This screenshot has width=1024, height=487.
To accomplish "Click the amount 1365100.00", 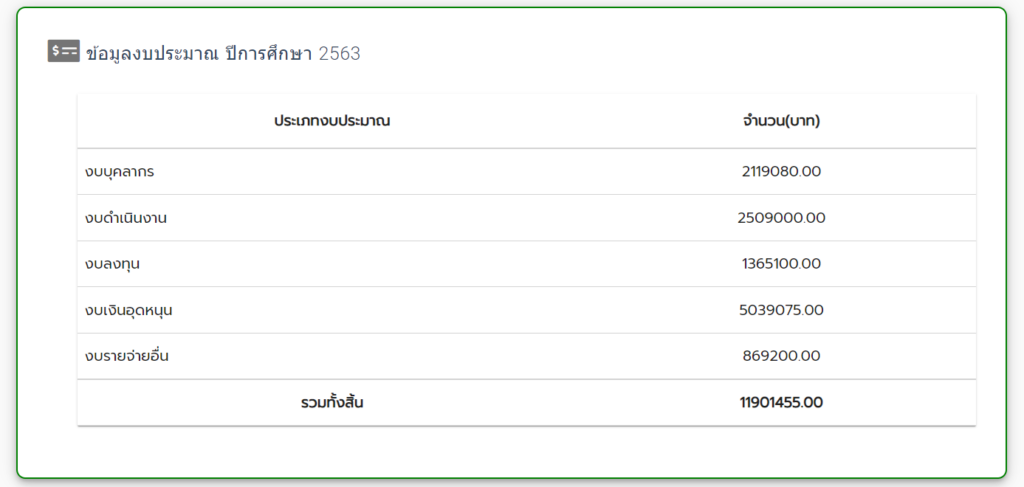I will coord(781,264).
